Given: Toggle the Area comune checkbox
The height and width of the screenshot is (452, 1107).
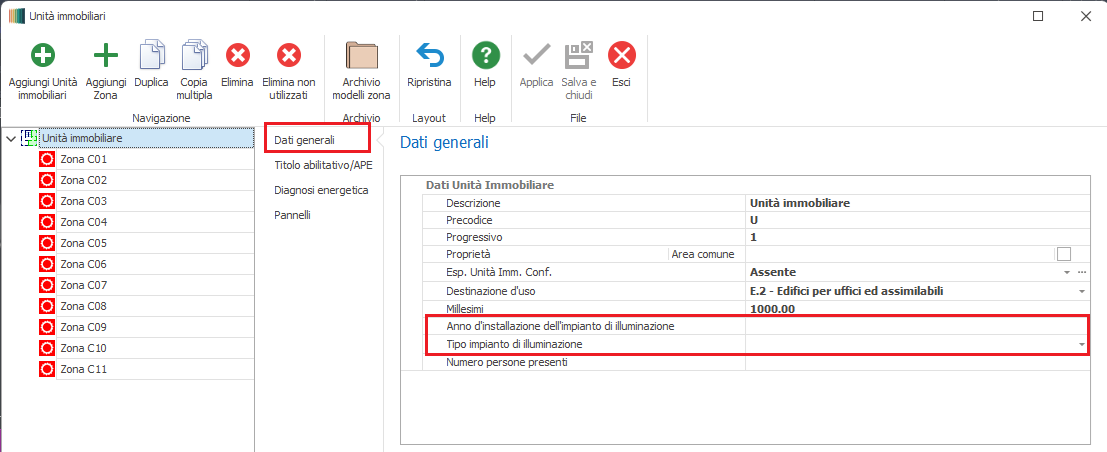Looking at the screenshot, I should 1064,254.
